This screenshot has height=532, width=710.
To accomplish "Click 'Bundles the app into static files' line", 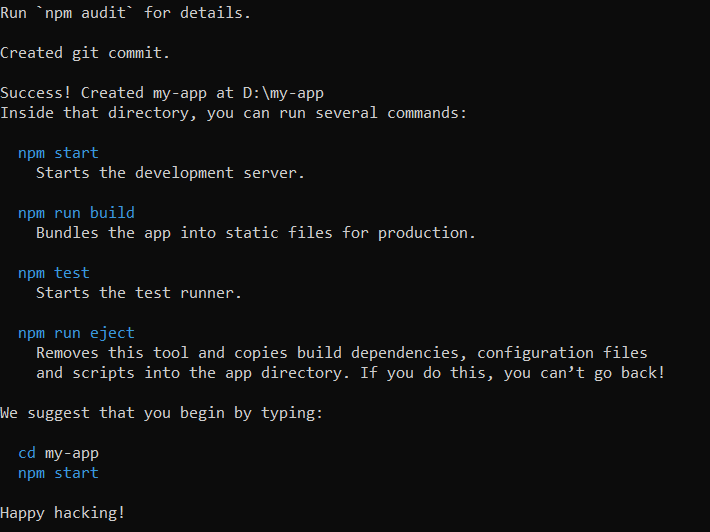I will point(256,233).
